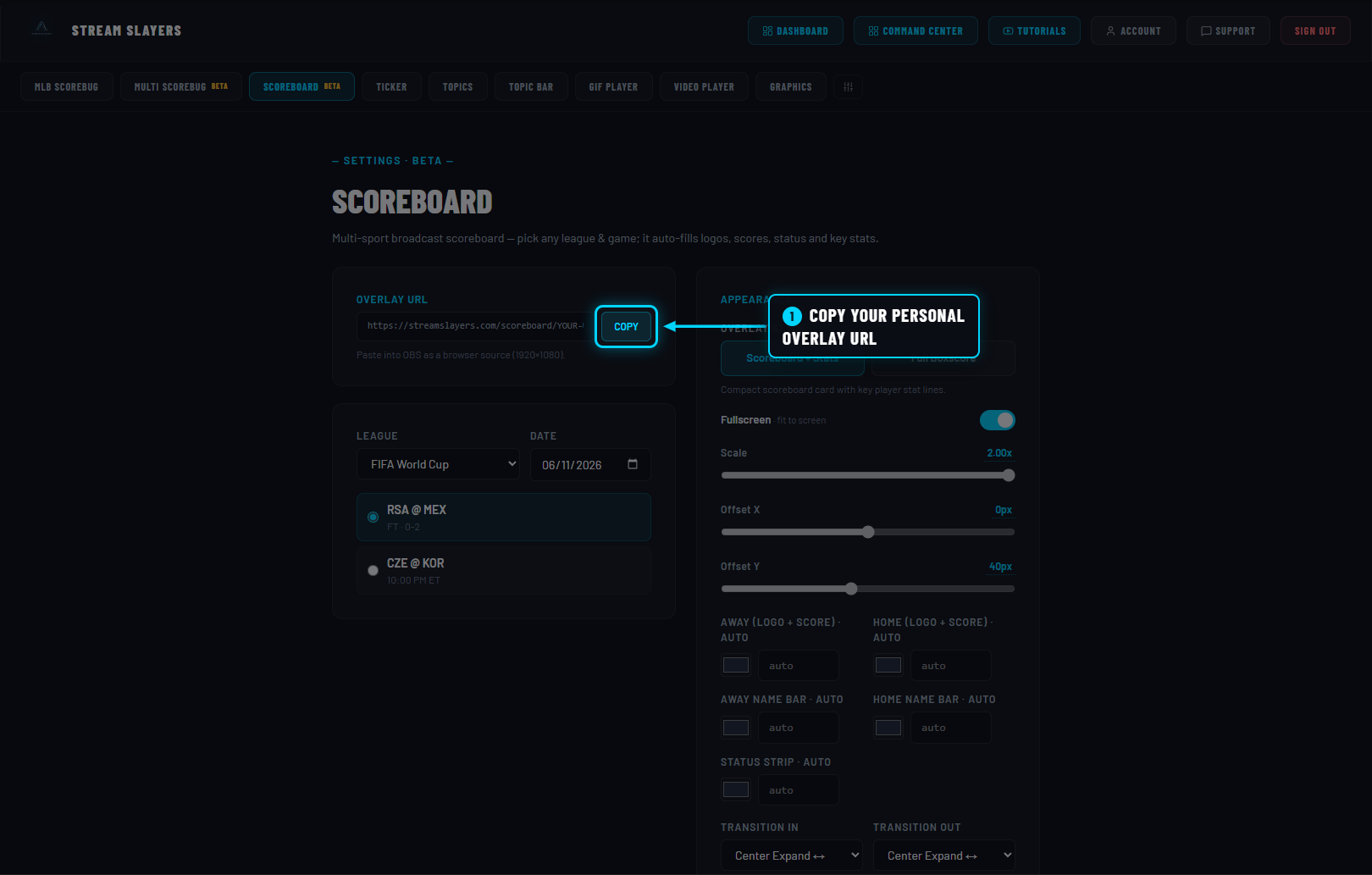
Task: Open the Status Strip color swatch
Action: (x=736, y=789)
